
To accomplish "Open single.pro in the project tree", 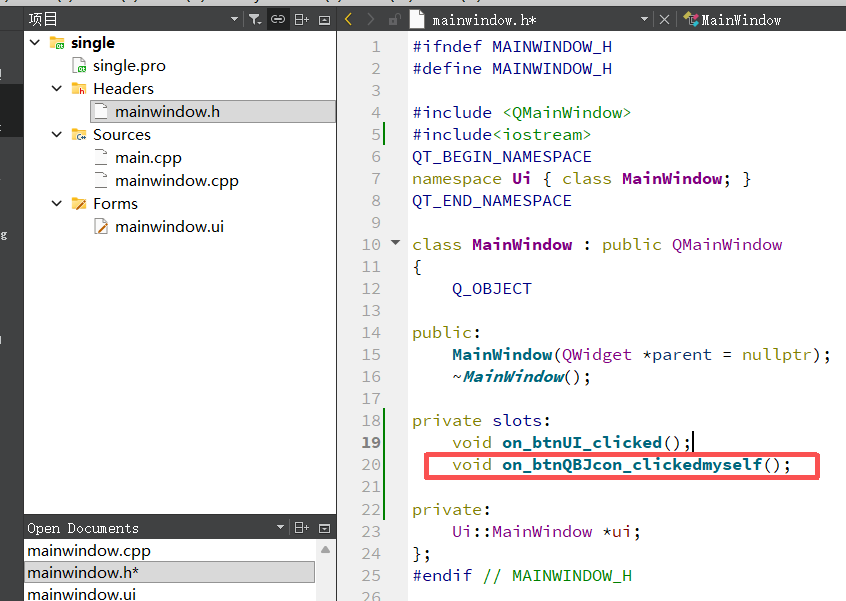I will 129,66.
